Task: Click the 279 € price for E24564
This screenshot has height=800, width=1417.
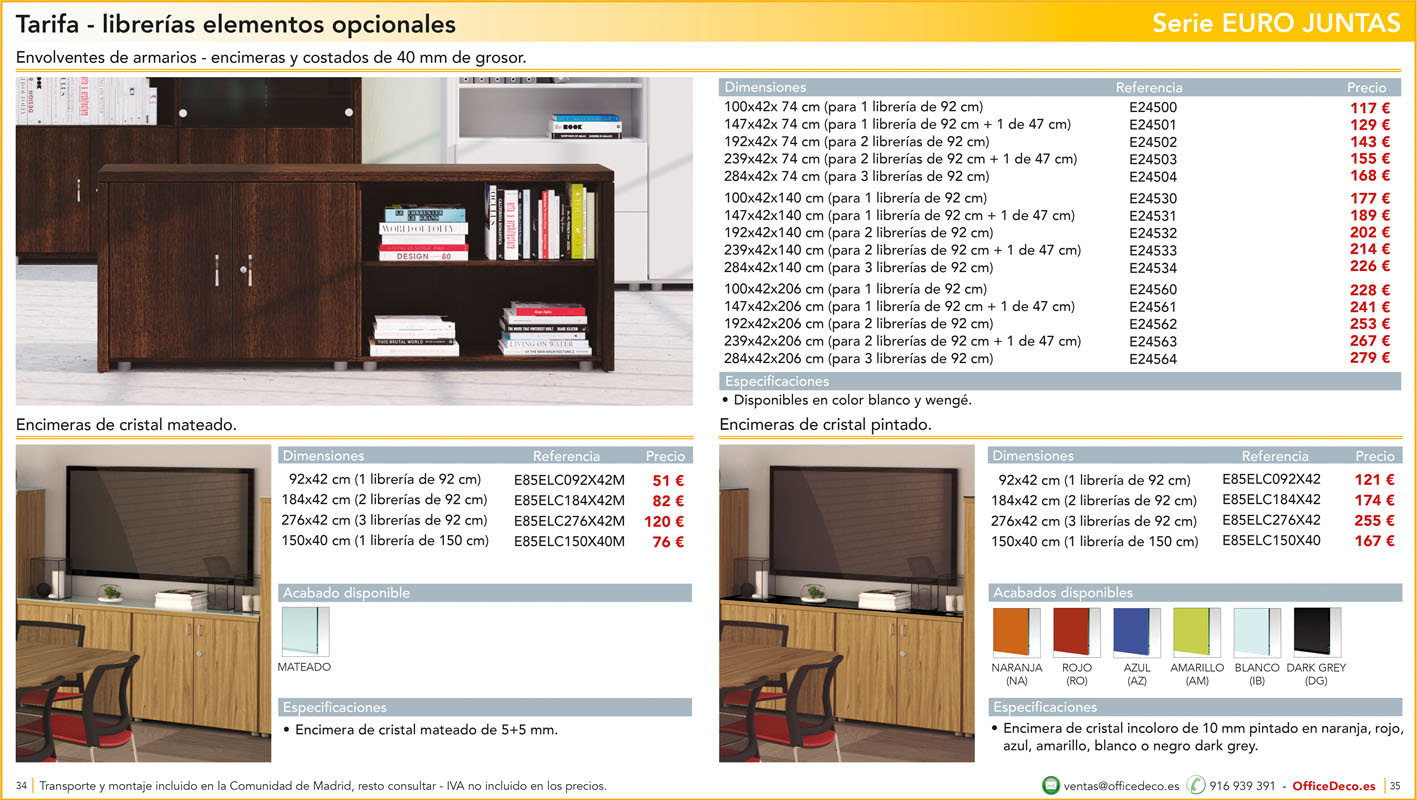Action: 1369,358
